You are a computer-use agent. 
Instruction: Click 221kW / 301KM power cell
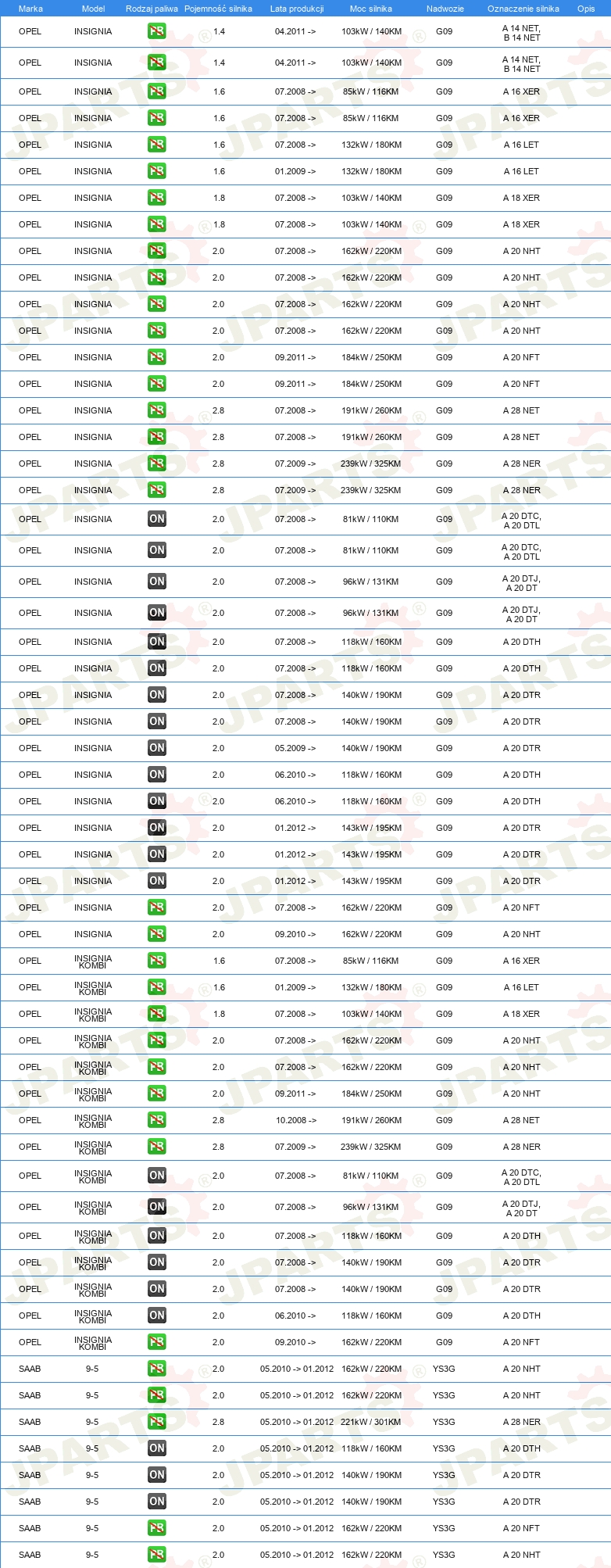tap(371, 1422)
